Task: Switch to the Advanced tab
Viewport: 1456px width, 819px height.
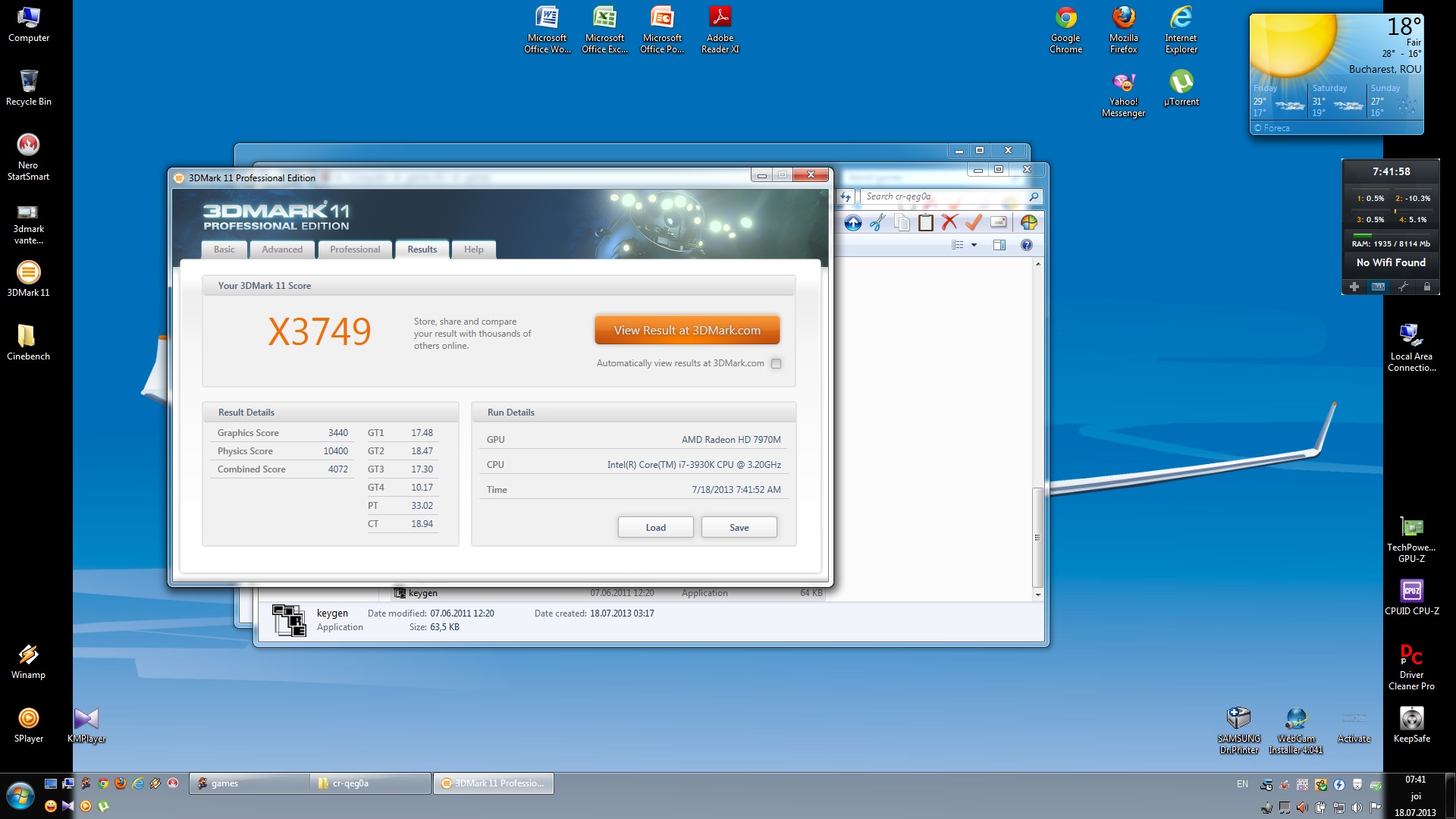Action: pyautogui.click(x=282, y=249)
